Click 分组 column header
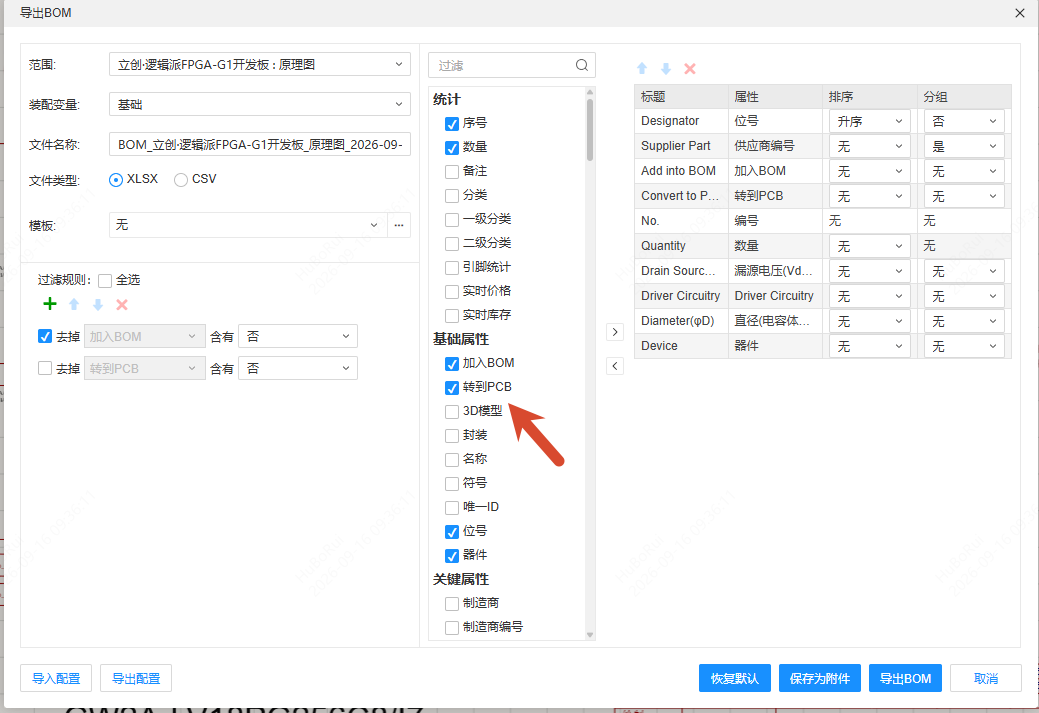The image size is (1039, 713). coord(964,97)
